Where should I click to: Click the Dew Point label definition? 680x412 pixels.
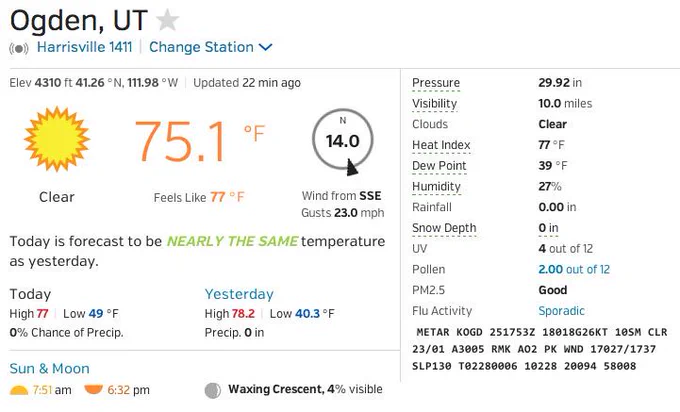coord(439,166)
